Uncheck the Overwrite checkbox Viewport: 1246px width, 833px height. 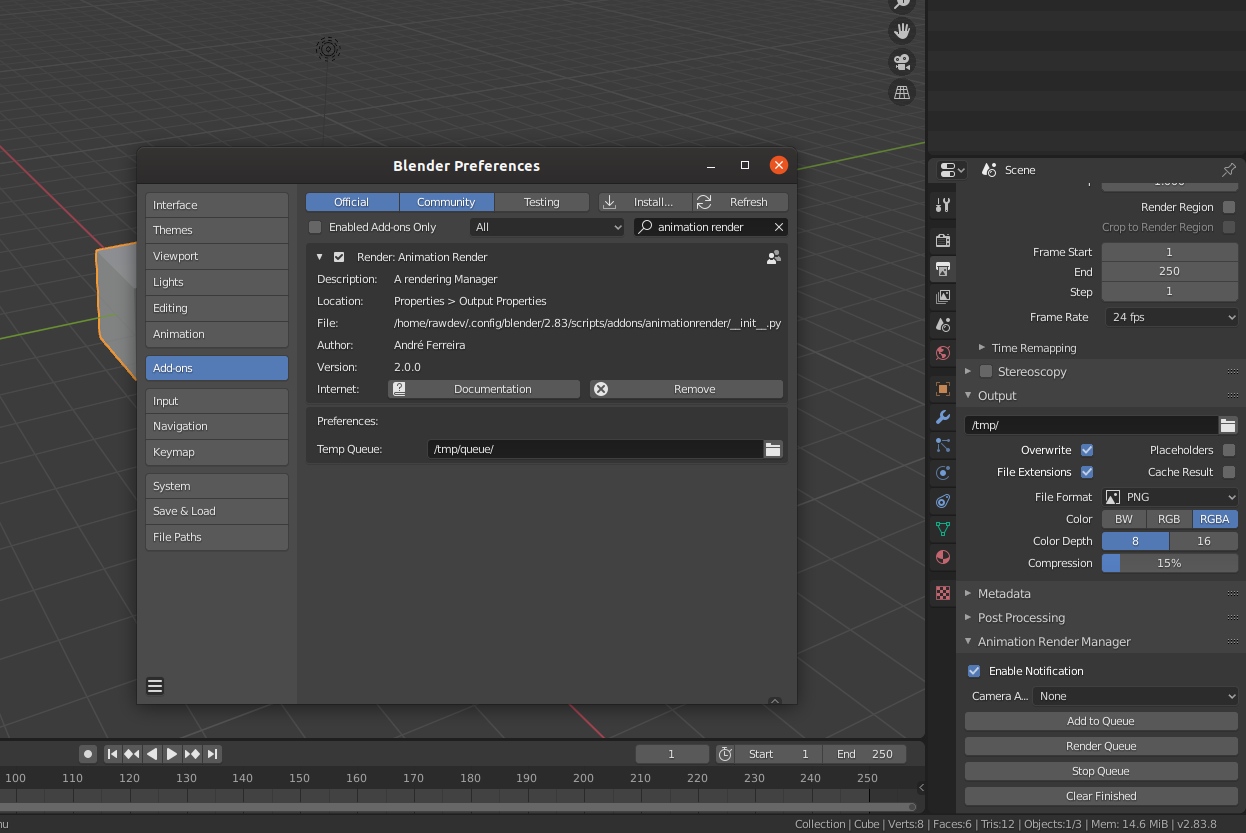(x=1087, y=450)
